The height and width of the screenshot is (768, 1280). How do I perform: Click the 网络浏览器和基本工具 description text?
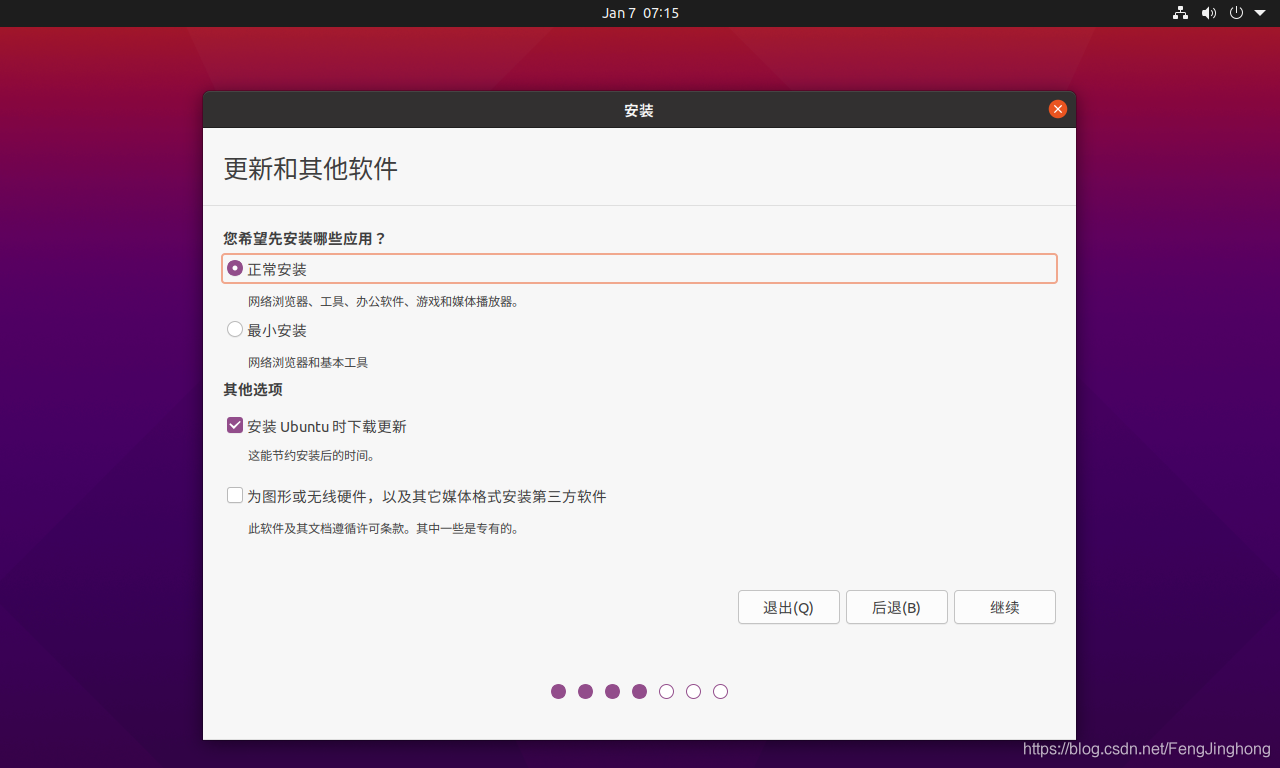[308, 362]
